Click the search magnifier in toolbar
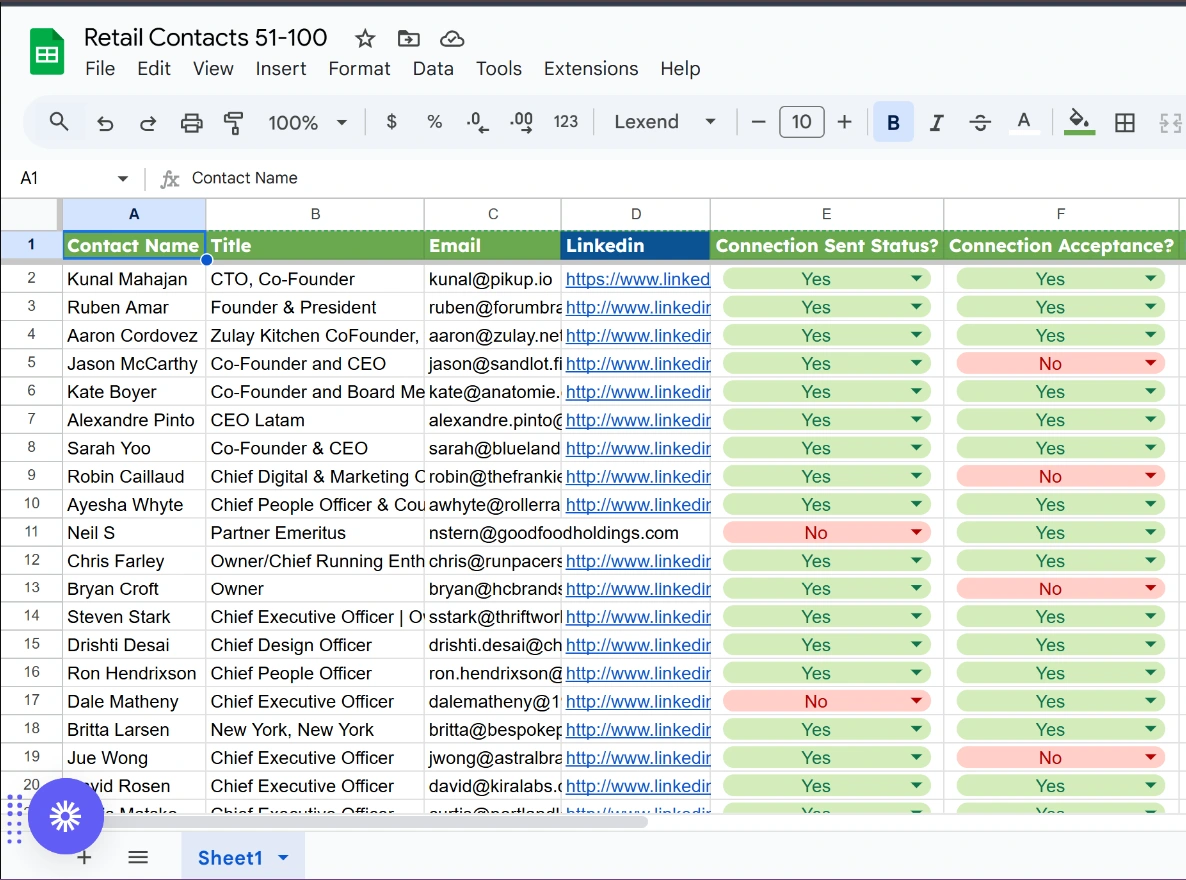This screenshot has height=880, width=1186. (59, 122)
